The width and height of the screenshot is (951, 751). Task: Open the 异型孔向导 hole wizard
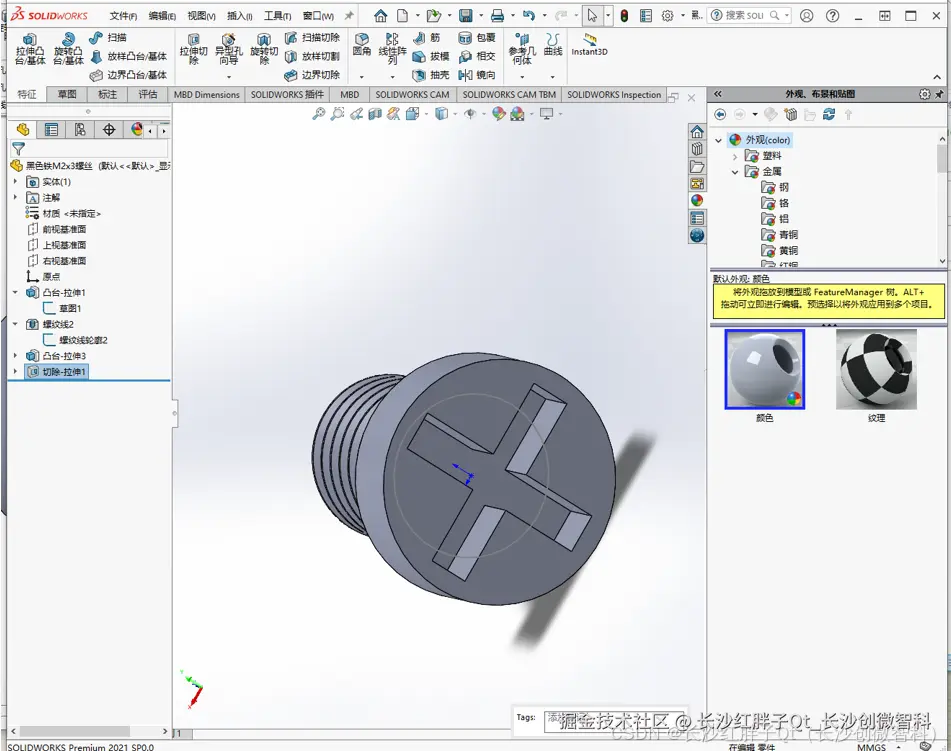coord(229,47)
